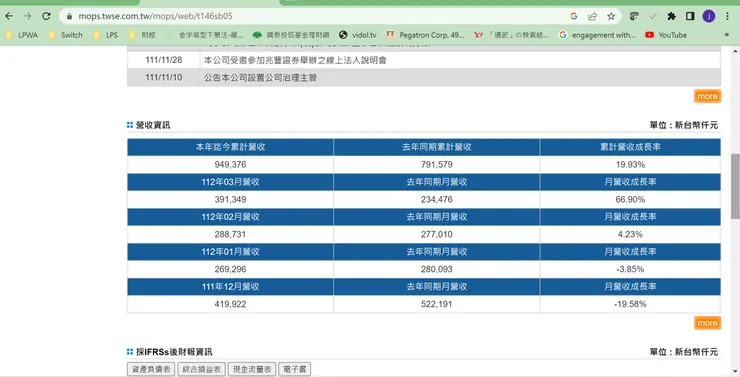The image size is (740, 377).
Task: Open the 資產負債表 balance sheet button
Action: [x=151, y=369]
